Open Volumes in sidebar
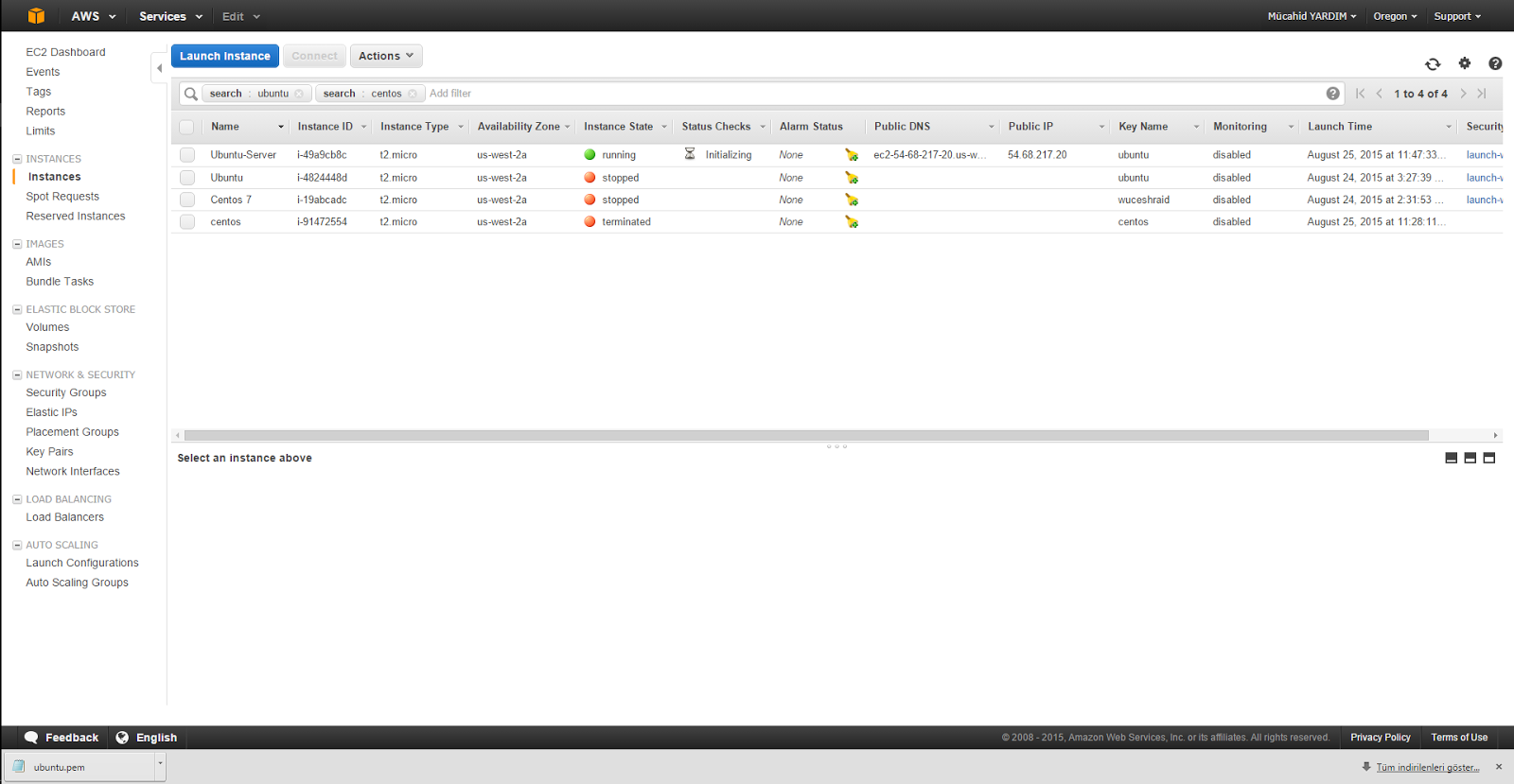This screenshot has width=1514, height=784. coord(47,327)
